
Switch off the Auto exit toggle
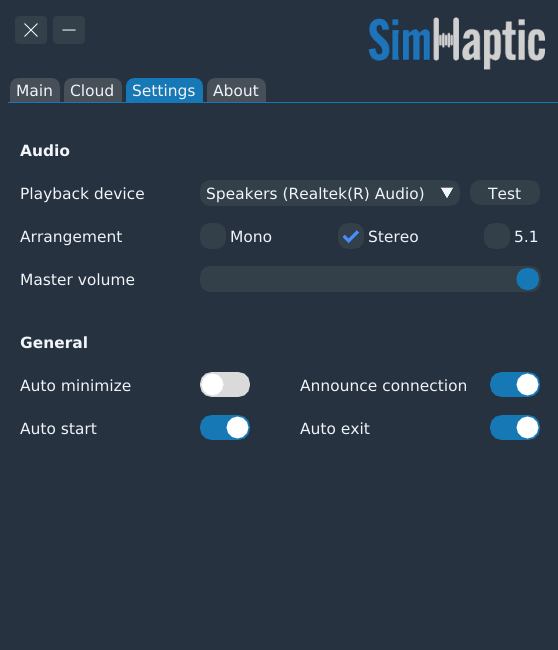pos(514,428)
